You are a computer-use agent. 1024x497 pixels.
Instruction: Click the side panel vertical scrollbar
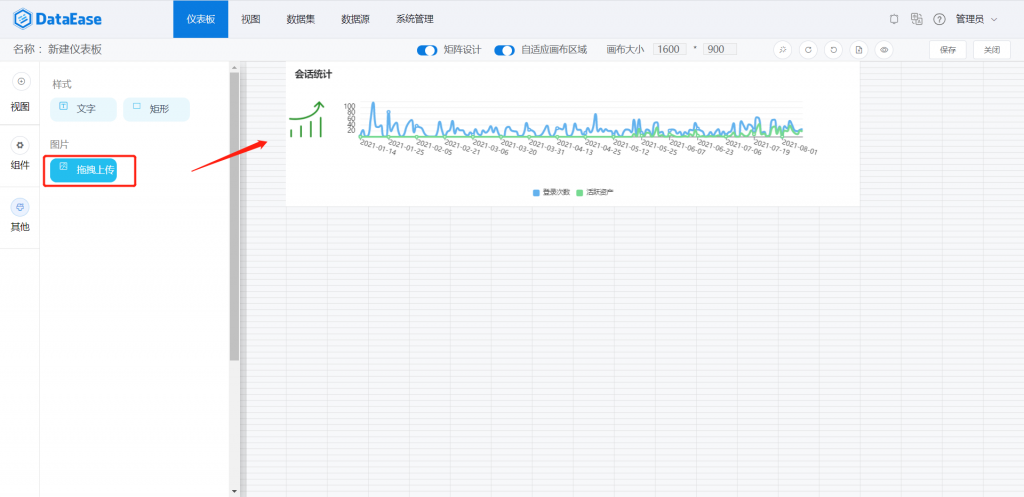point(234,216)
